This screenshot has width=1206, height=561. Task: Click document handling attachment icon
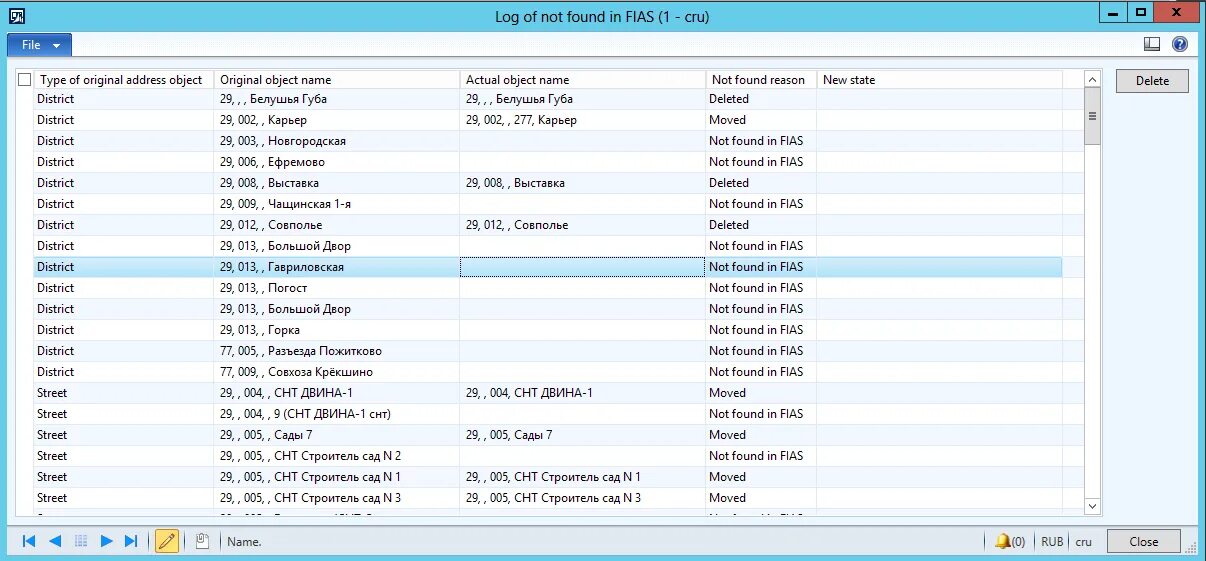pos(202,541)
